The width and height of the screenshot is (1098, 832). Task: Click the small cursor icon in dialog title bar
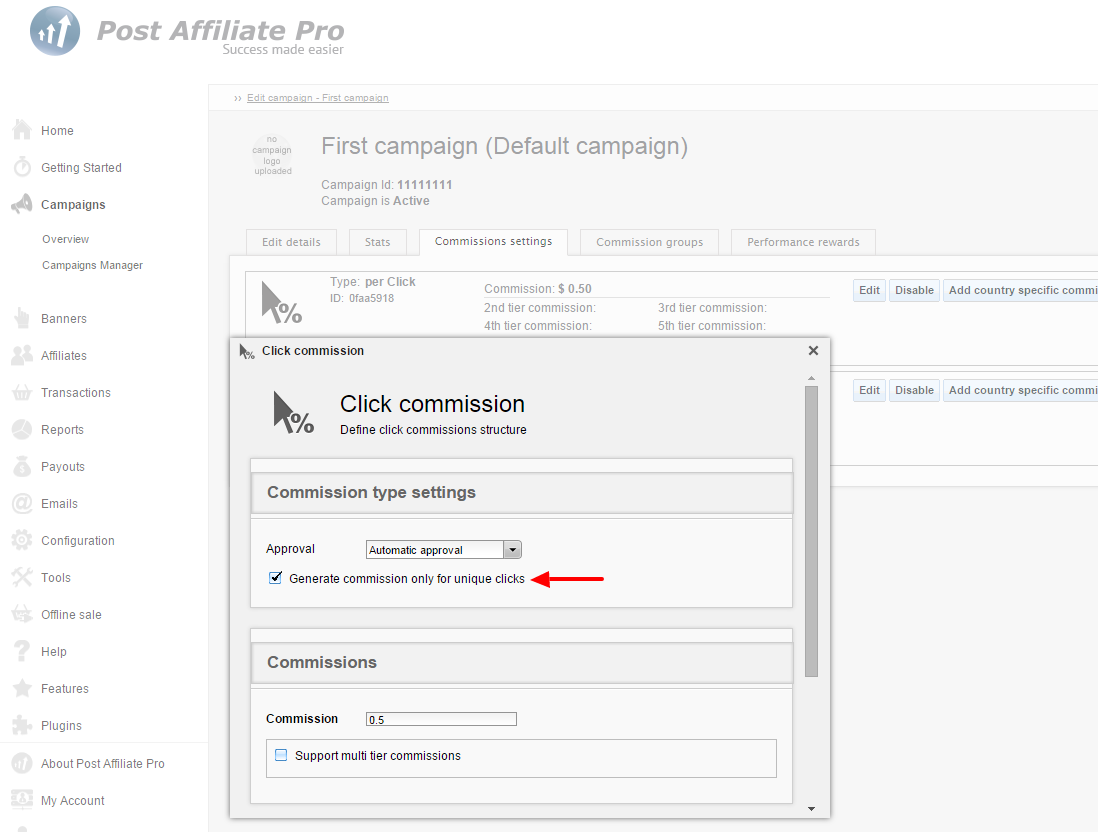[x=246, y=352]
